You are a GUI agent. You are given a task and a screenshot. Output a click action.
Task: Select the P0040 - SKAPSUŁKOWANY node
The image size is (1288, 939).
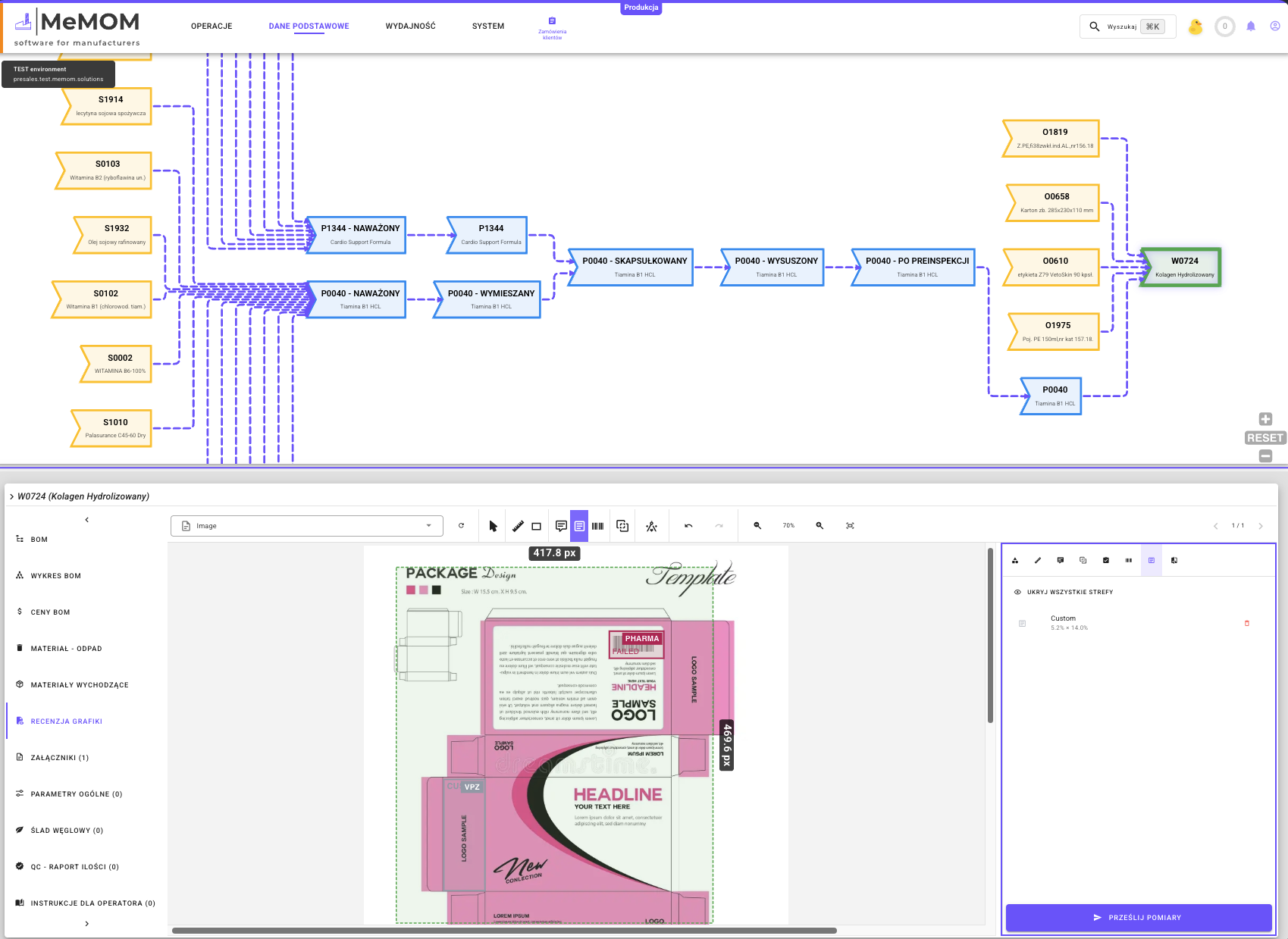click(631, 268)
